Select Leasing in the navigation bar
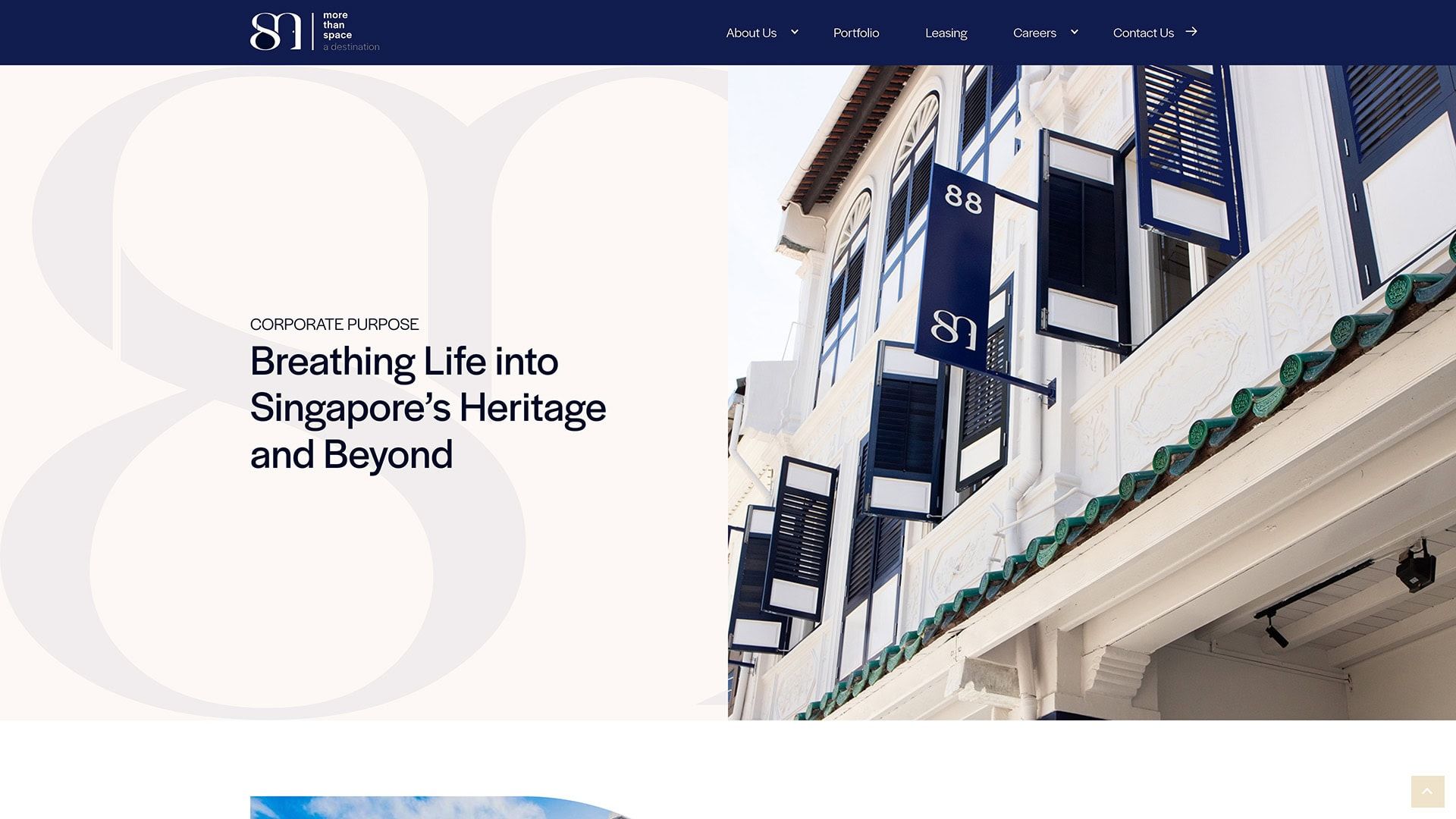This screenshot has width=1456, height=819. 946,33
